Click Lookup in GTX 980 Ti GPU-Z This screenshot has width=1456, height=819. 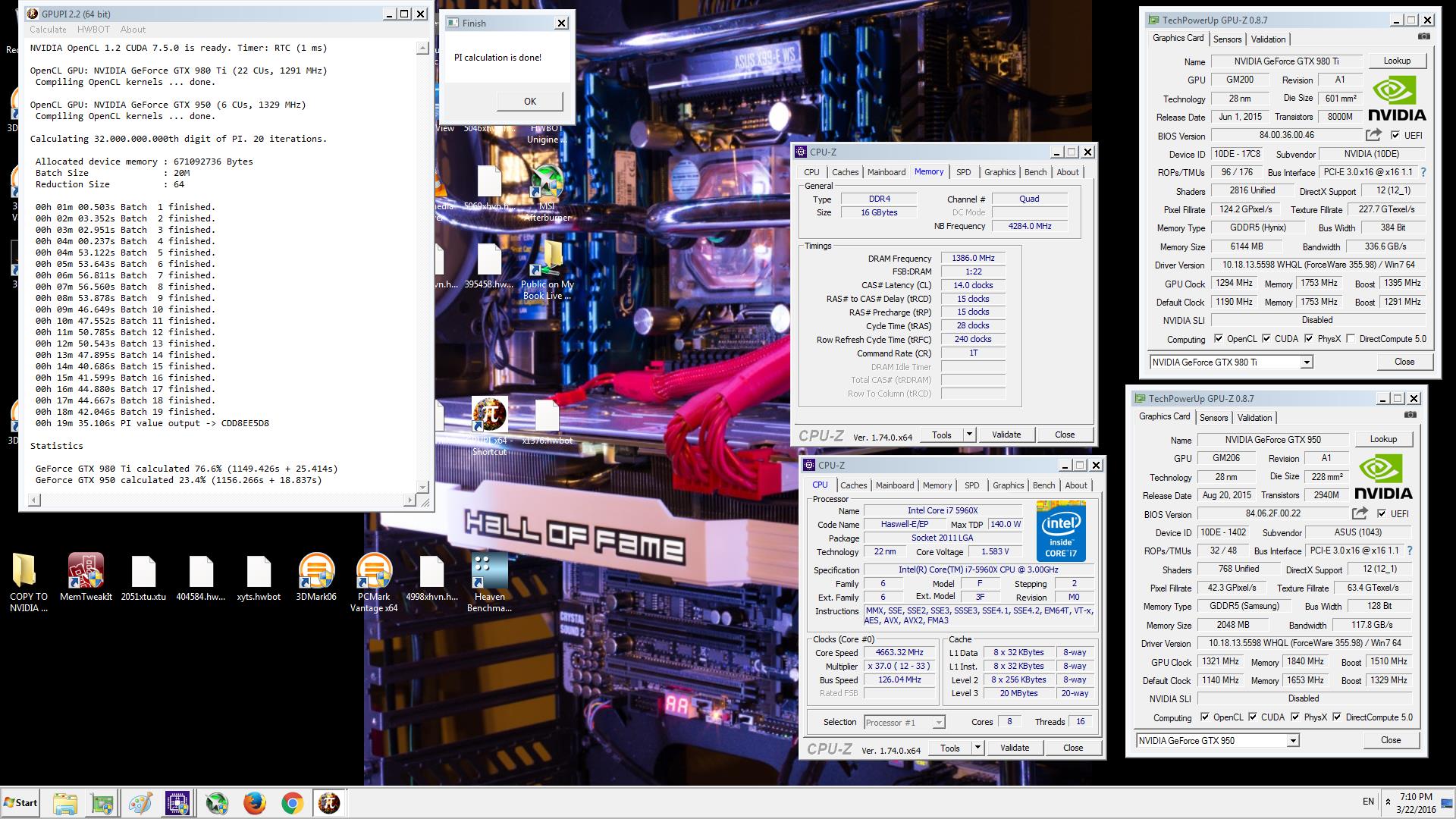1397,61
